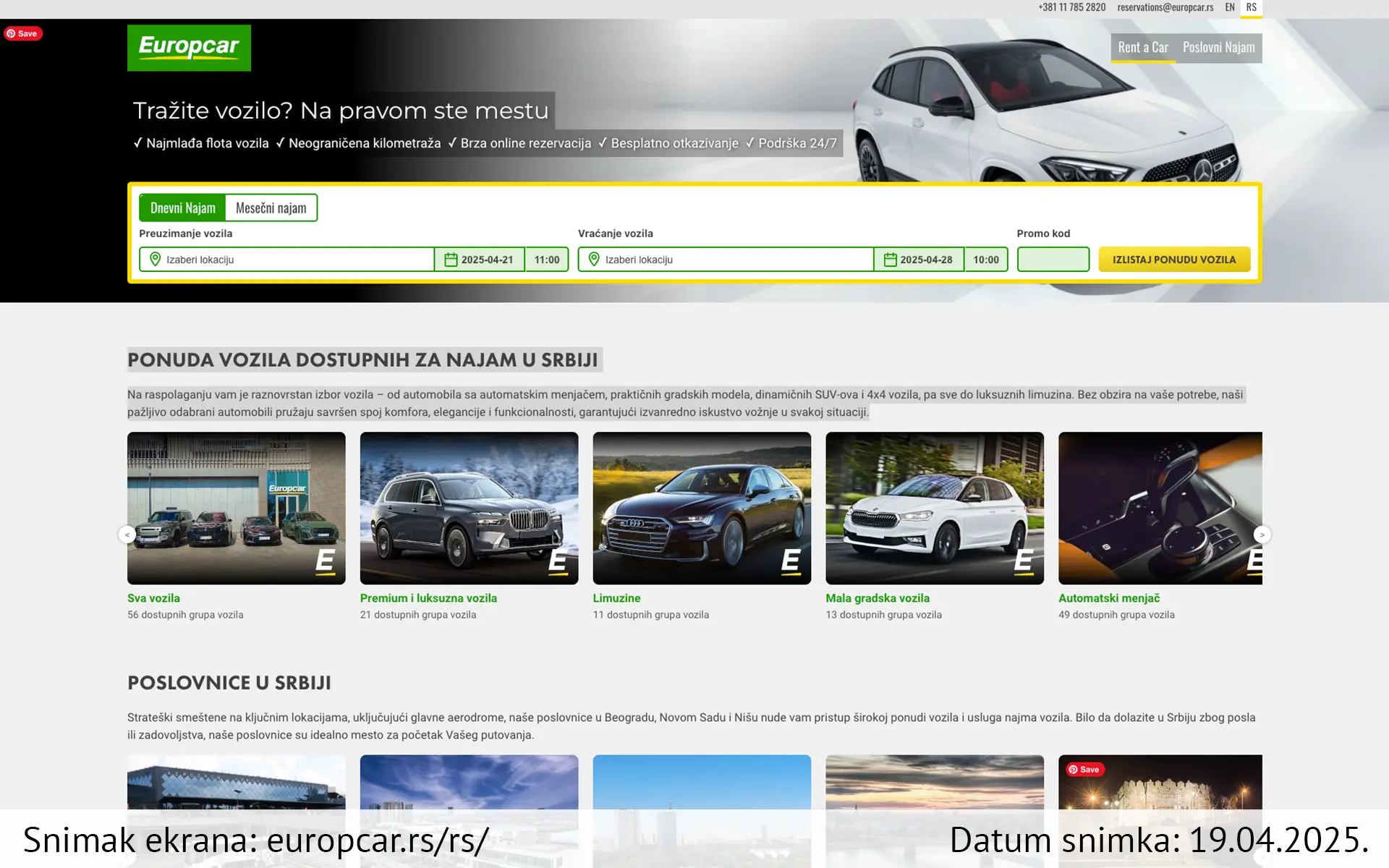This screenshot has width=1389, height=868.
Task: Open the return date 2025-04-28 picker
Action: pos(919,259)
